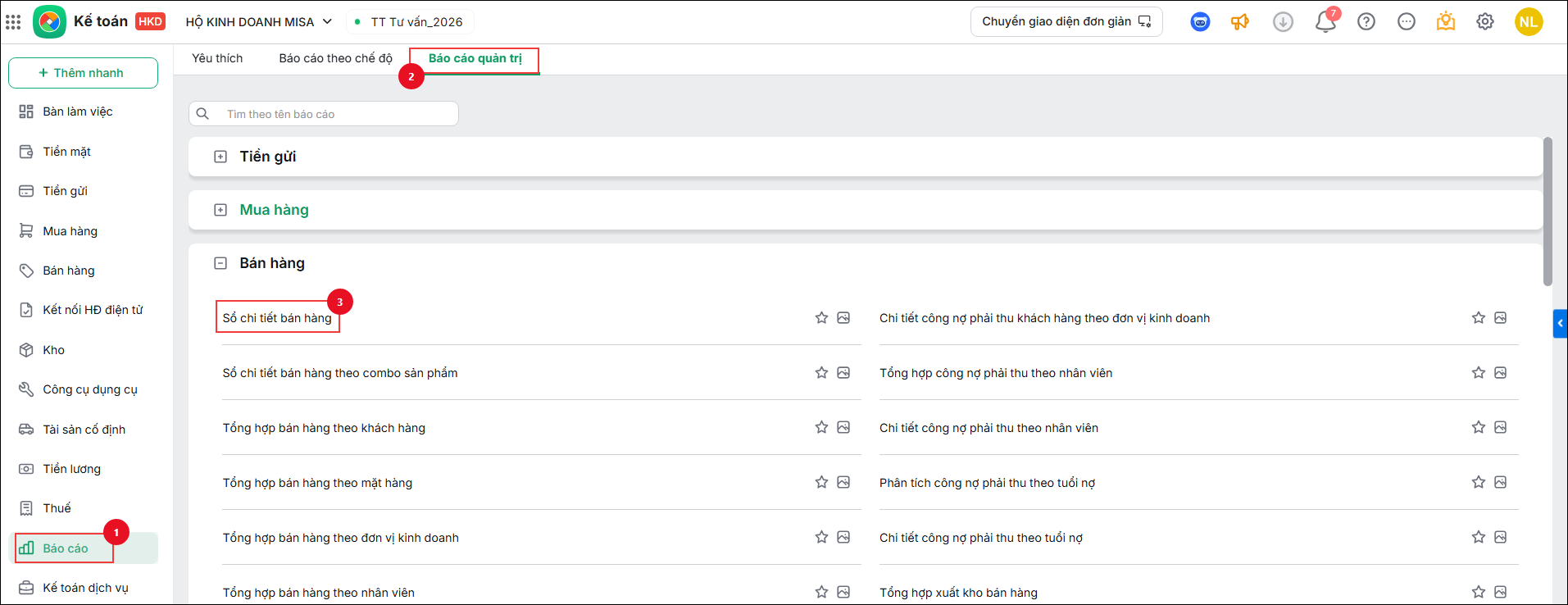View sample of Tổng hợp bán hàng theo mặt hàng
The height and width of the screenshot is (605, 1568).
(843, 482)
